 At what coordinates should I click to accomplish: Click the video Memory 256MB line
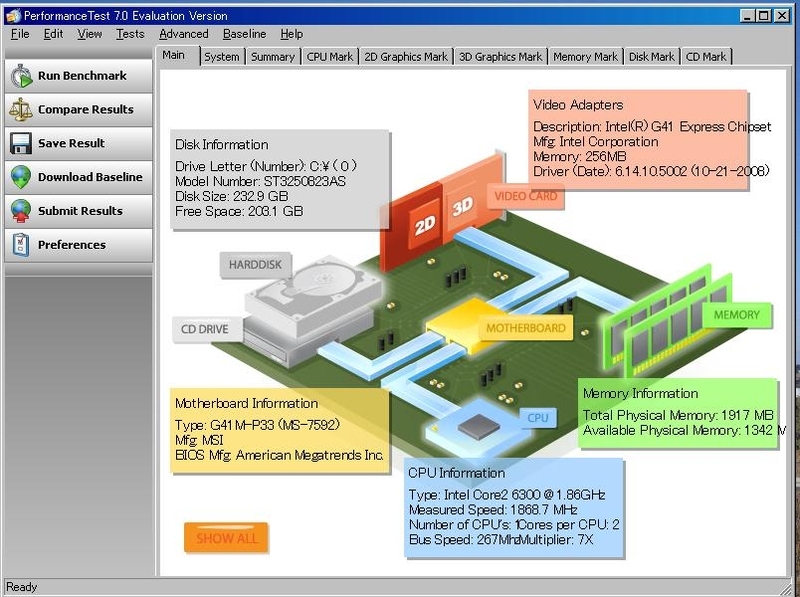(580, 157)
